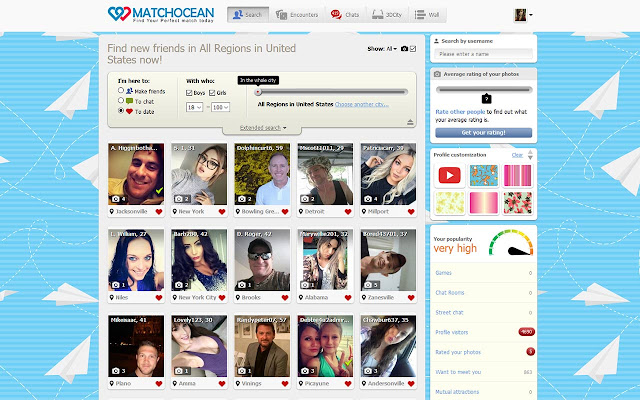
Task: Click the camera photo count on Zanesville card
Action: [371, 284]
